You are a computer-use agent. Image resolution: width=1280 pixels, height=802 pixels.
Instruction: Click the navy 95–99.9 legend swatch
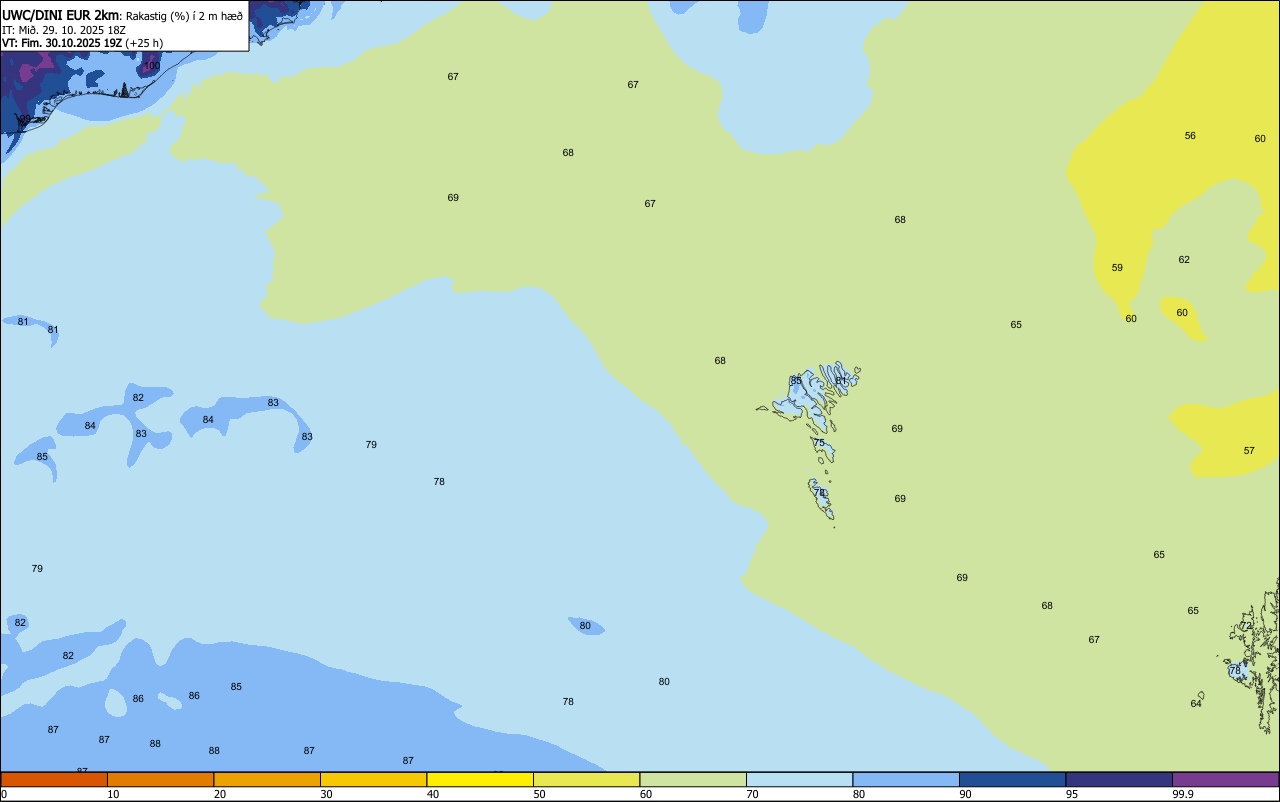coord(1119,779)
